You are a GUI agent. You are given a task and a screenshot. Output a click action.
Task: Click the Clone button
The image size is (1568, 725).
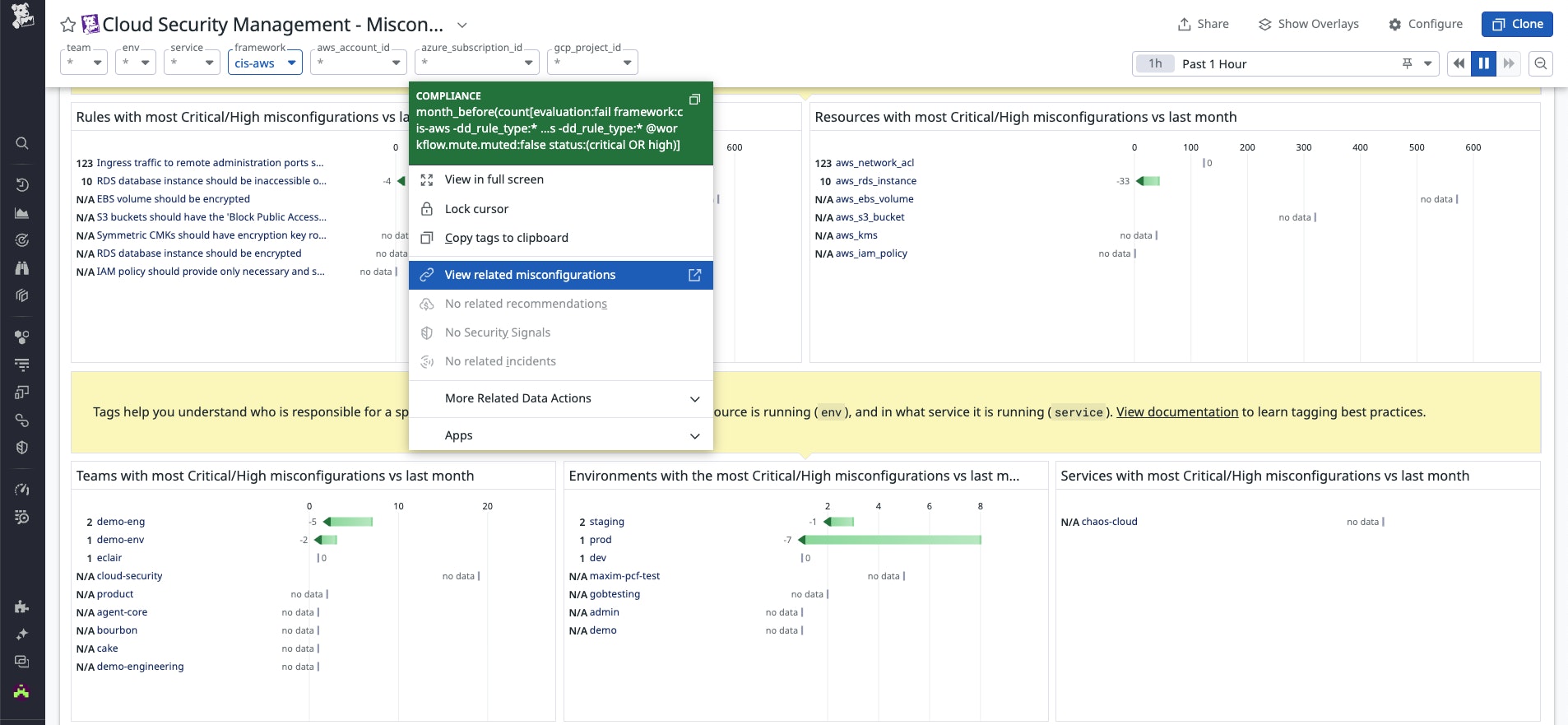[1517, 24]
